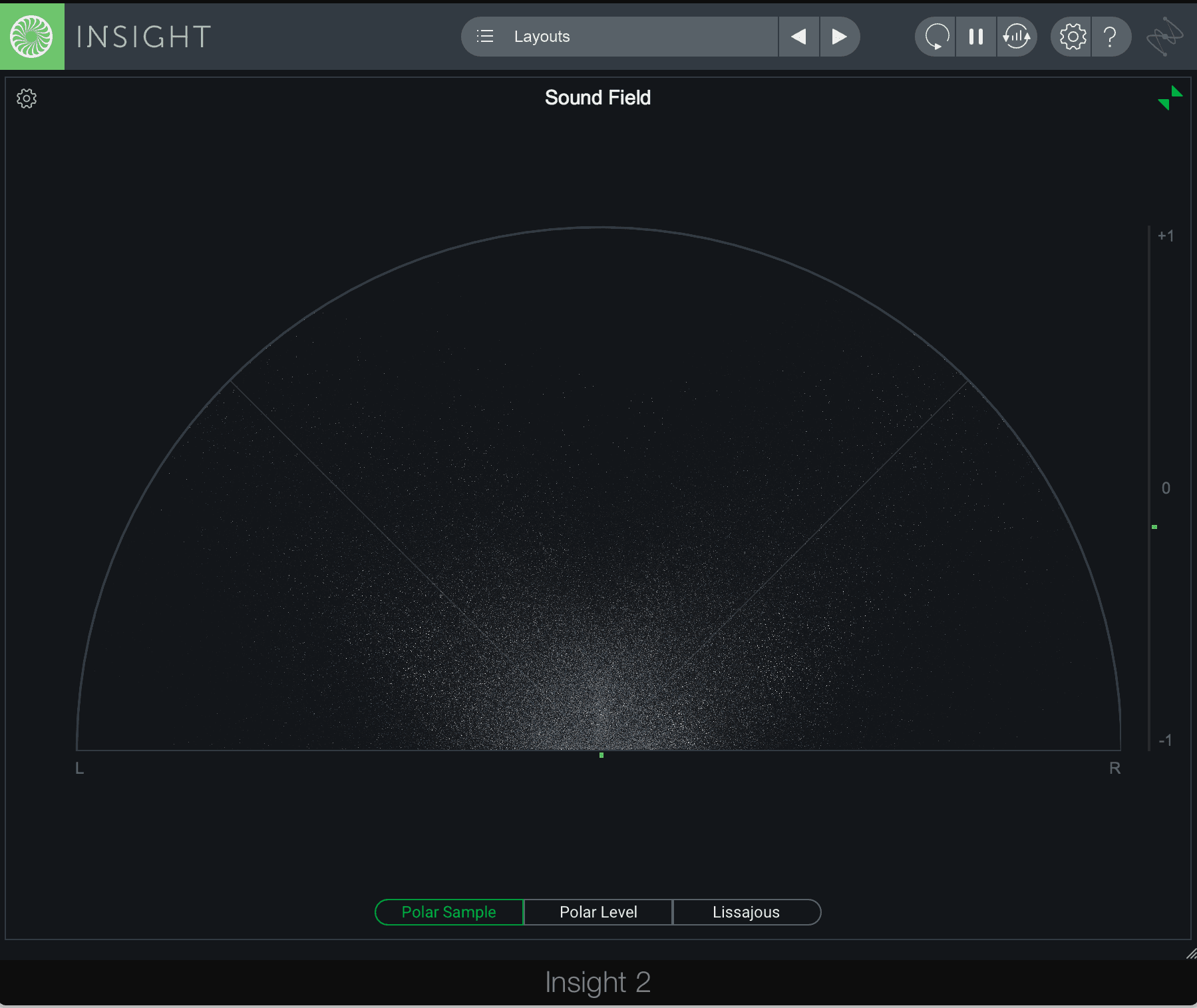Switch to Polar Level view
This screenshot has height=1008, width=1197.
(x=598, y=912)
